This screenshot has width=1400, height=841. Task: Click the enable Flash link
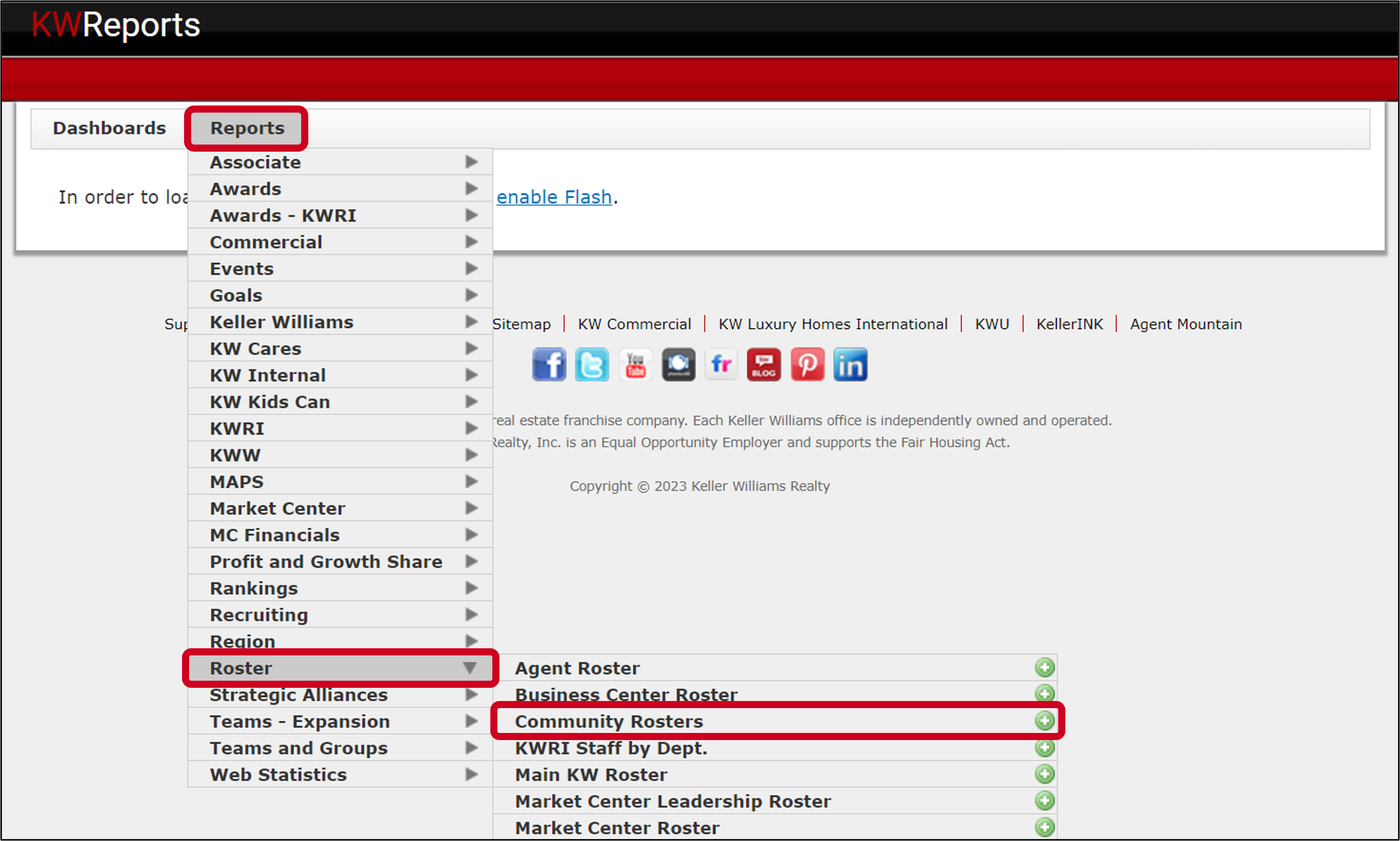[554, 197]
